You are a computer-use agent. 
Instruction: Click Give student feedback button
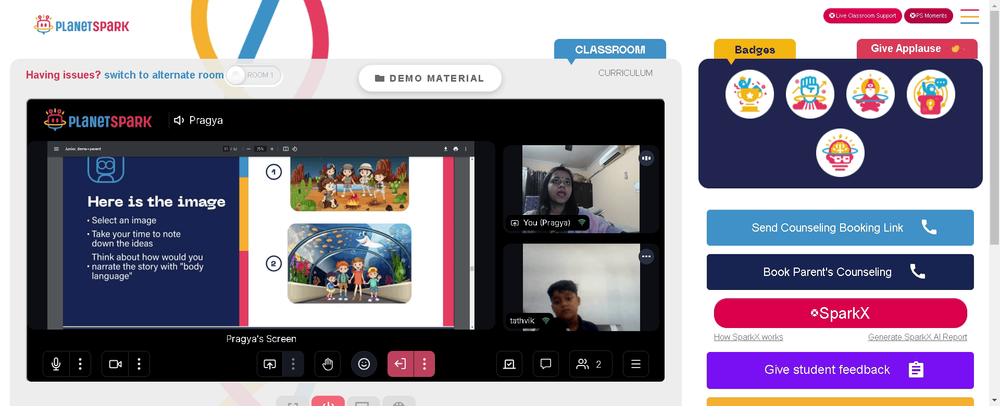click(x=840, y=370)
